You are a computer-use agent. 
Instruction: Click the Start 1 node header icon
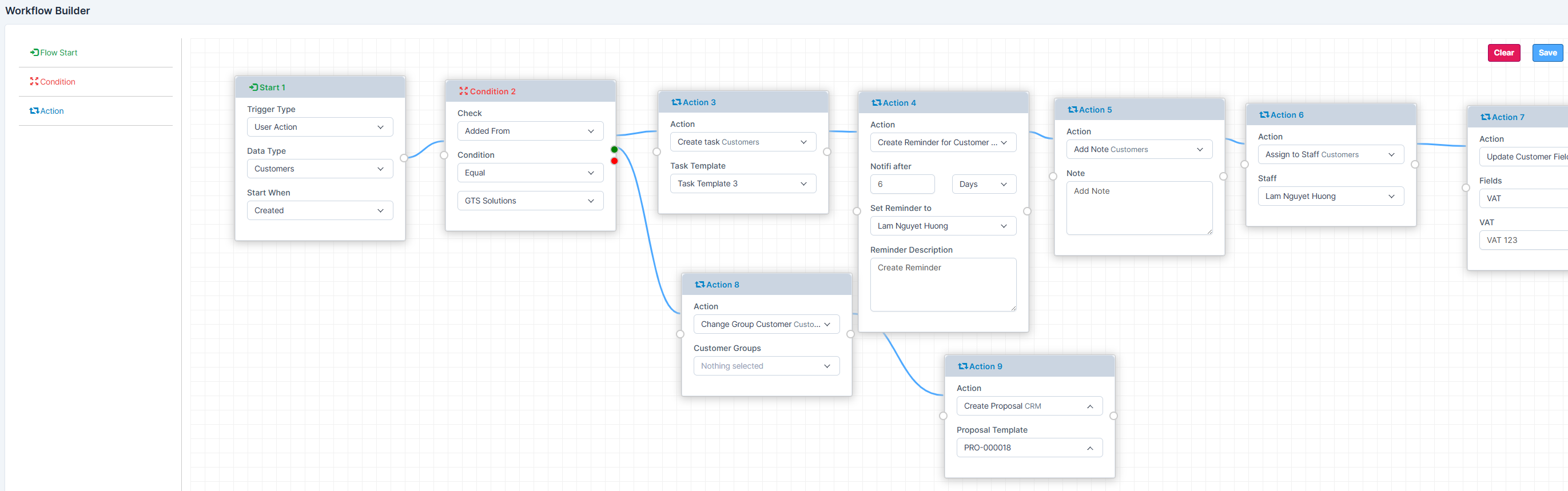click(x=253, y=87)
